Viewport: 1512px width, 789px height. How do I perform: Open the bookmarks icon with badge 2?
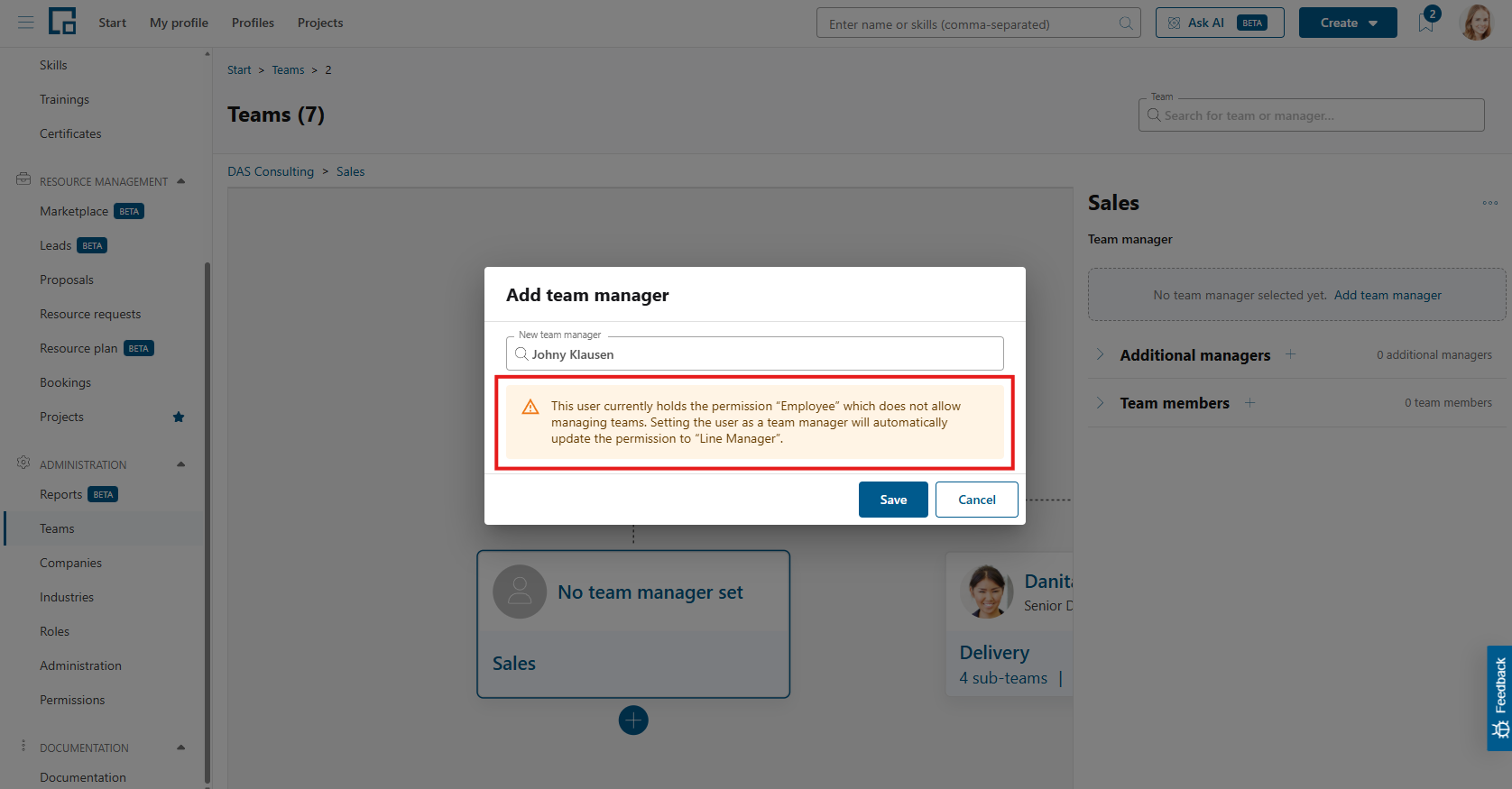pos(1426,23)
